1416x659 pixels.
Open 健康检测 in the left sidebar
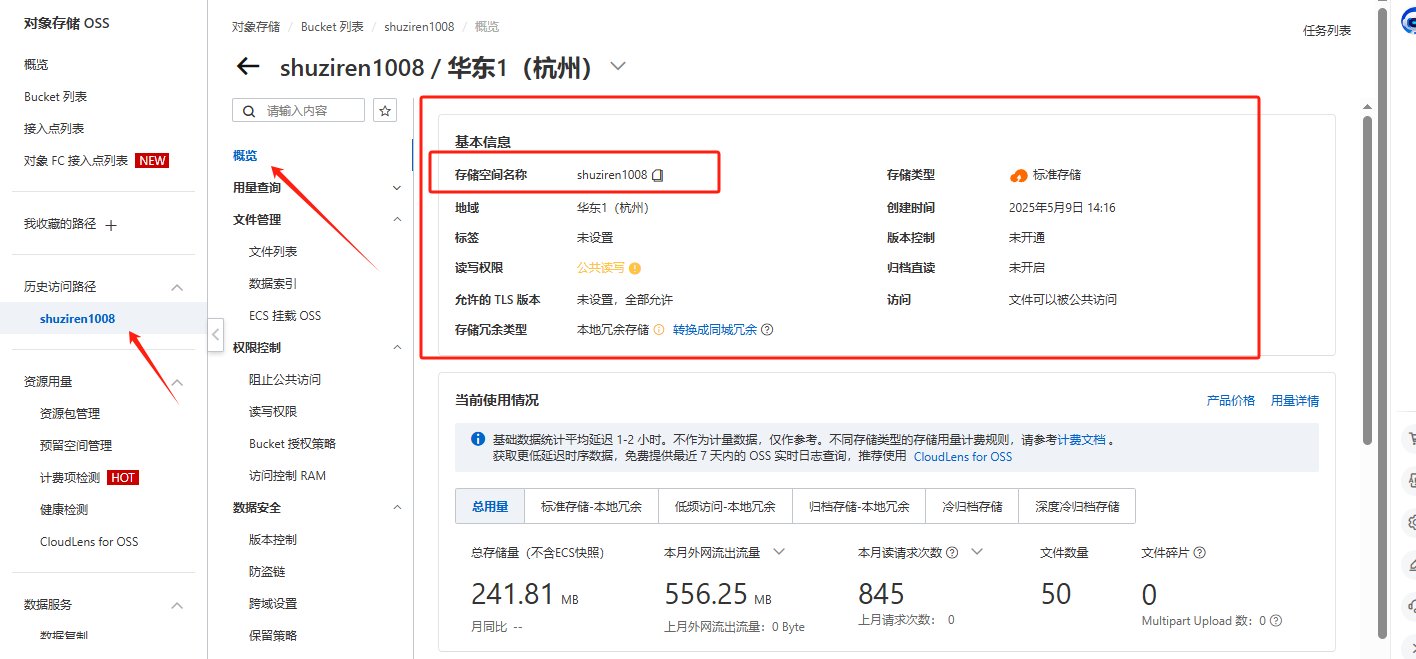pos(64,510)
